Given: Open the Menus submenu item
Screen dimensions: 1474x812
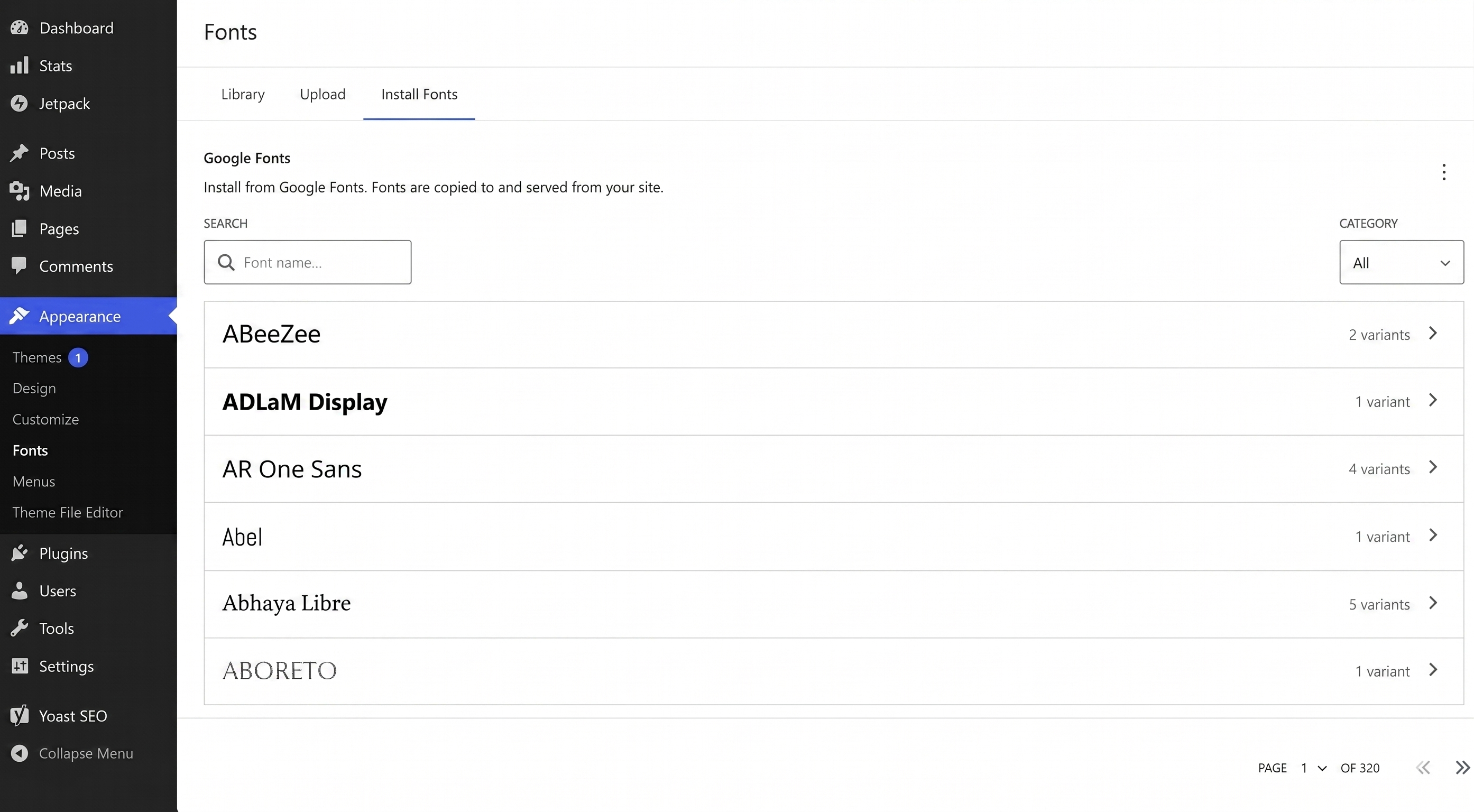Looking at the screenshot, I should point(34,481).
